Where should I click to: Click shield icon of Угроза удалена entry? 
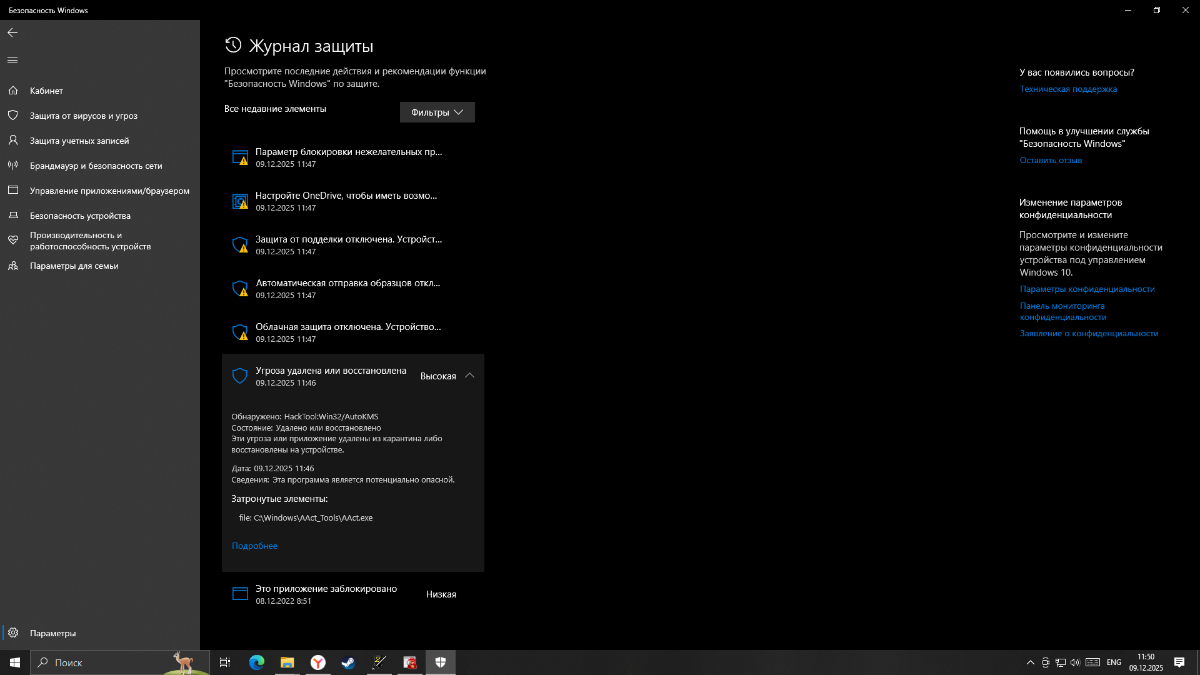pos(240,376)
